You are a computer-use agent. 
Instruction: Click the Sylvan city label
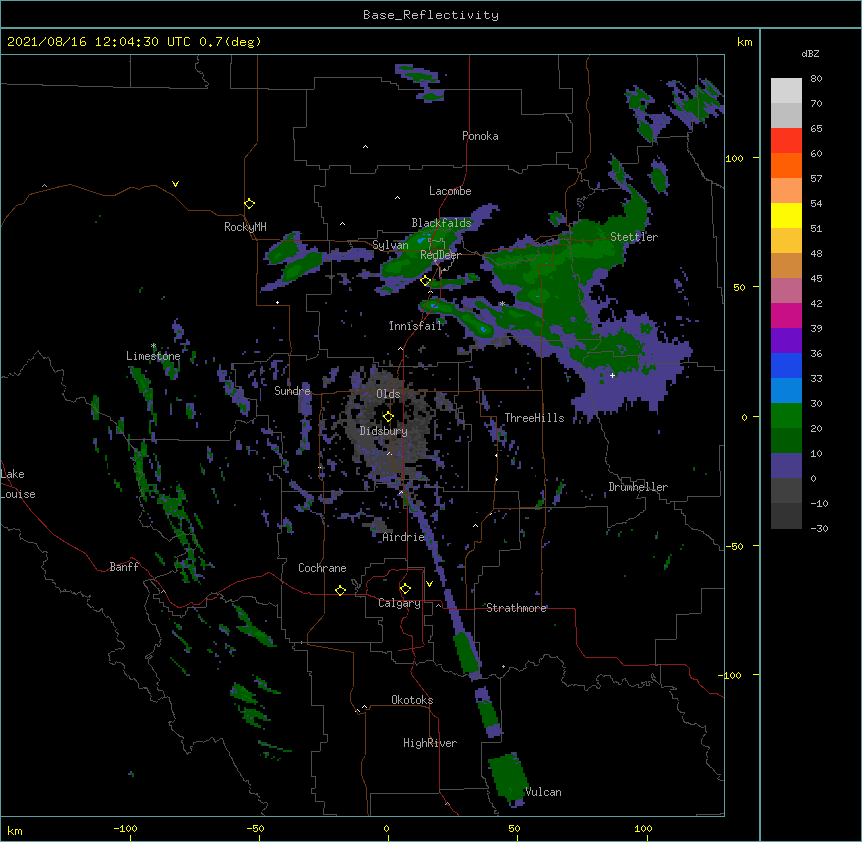tap(390, 245)
